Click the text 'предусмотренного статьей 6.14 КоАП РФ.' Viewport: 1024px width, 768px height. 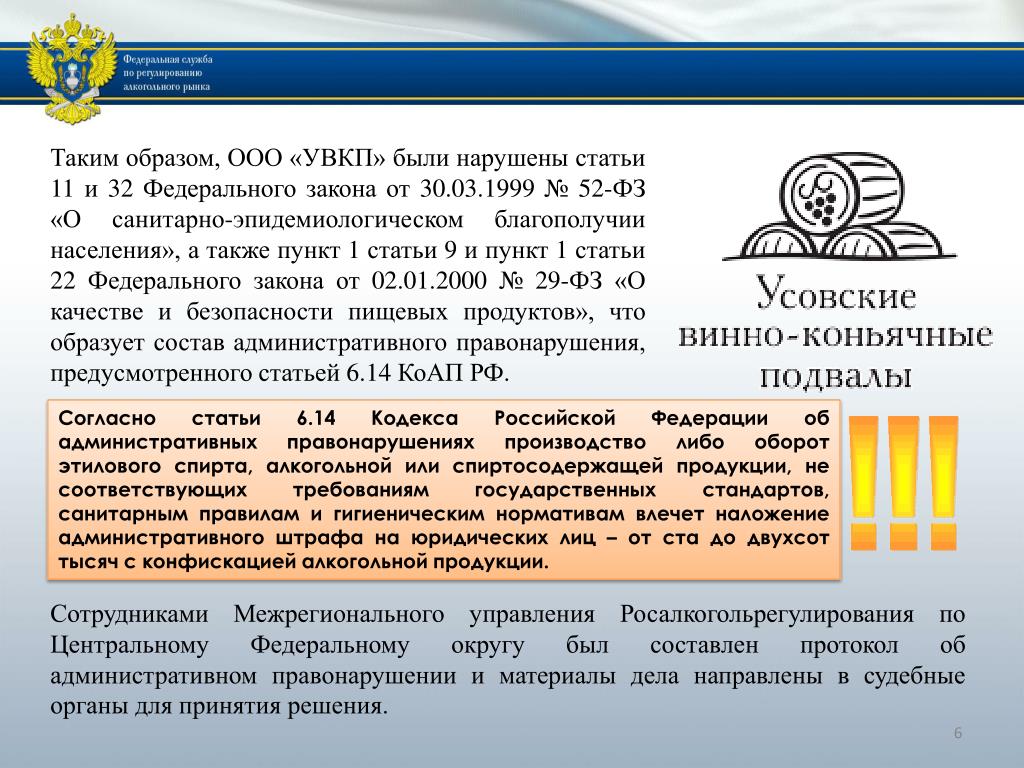coord(280,373)
